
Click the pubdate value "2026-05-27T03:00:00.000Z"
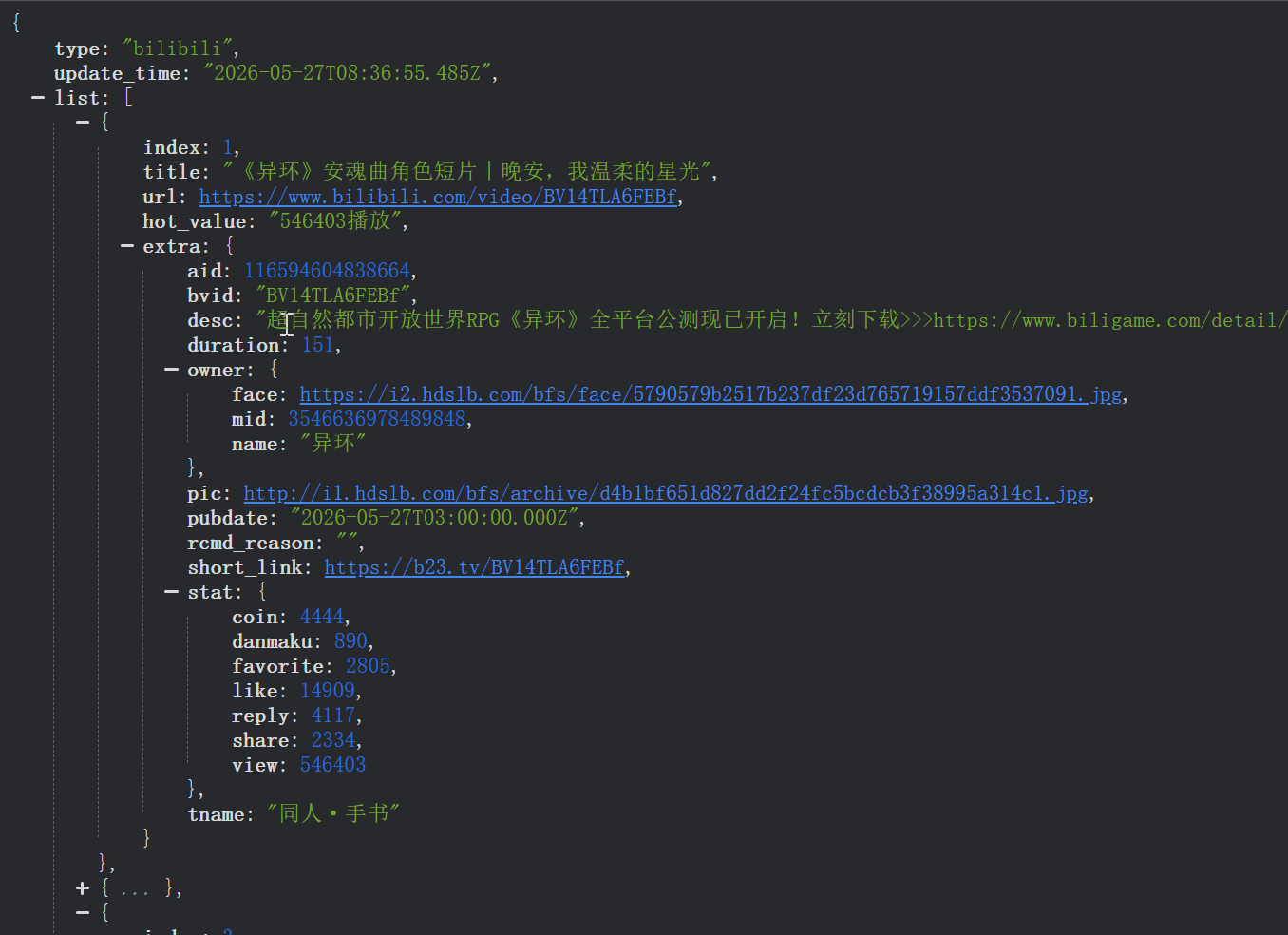(x=434, y=518)
